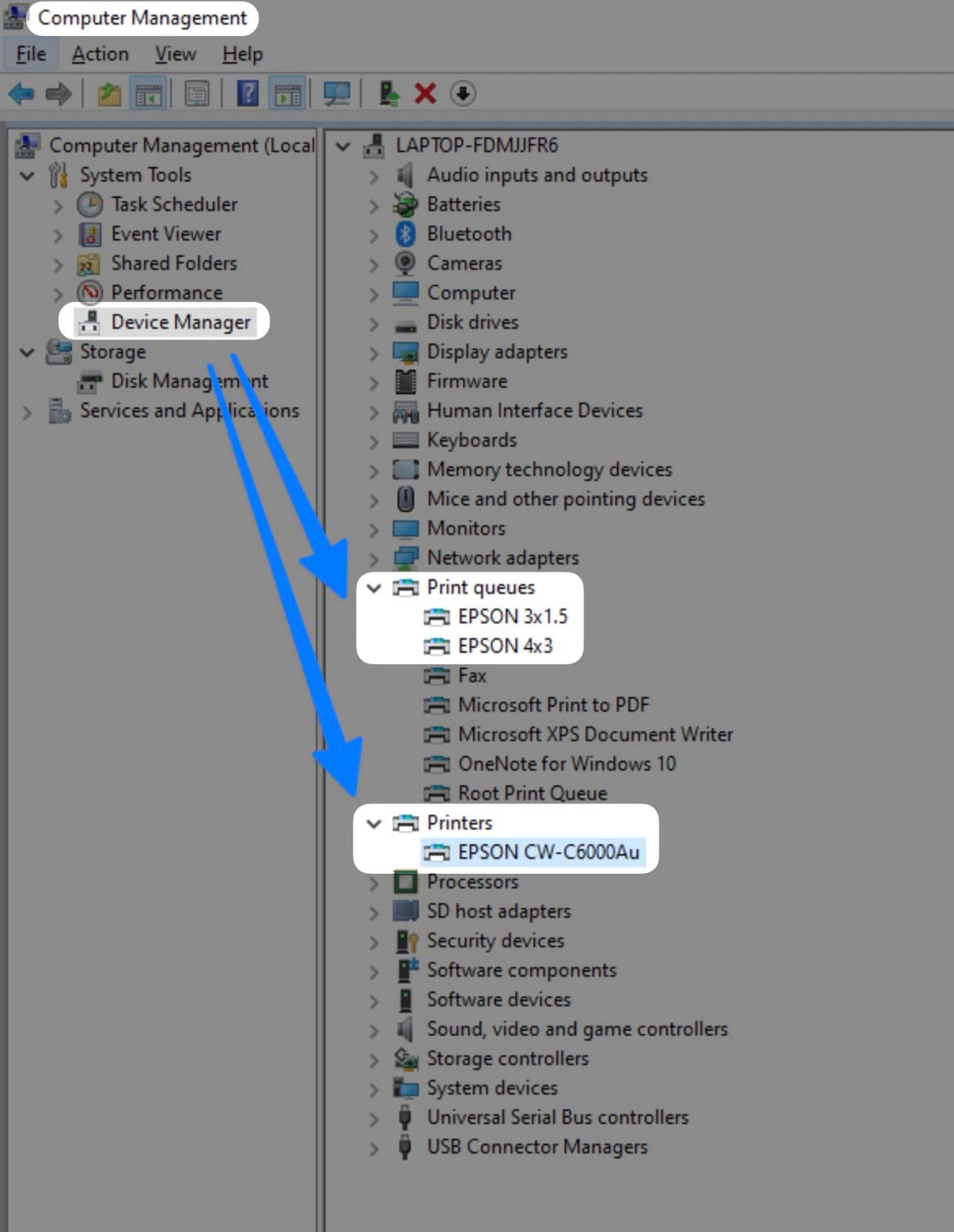Click the Update device driver icon
Screen dimensions: 954x1232
tap(389, 94)
